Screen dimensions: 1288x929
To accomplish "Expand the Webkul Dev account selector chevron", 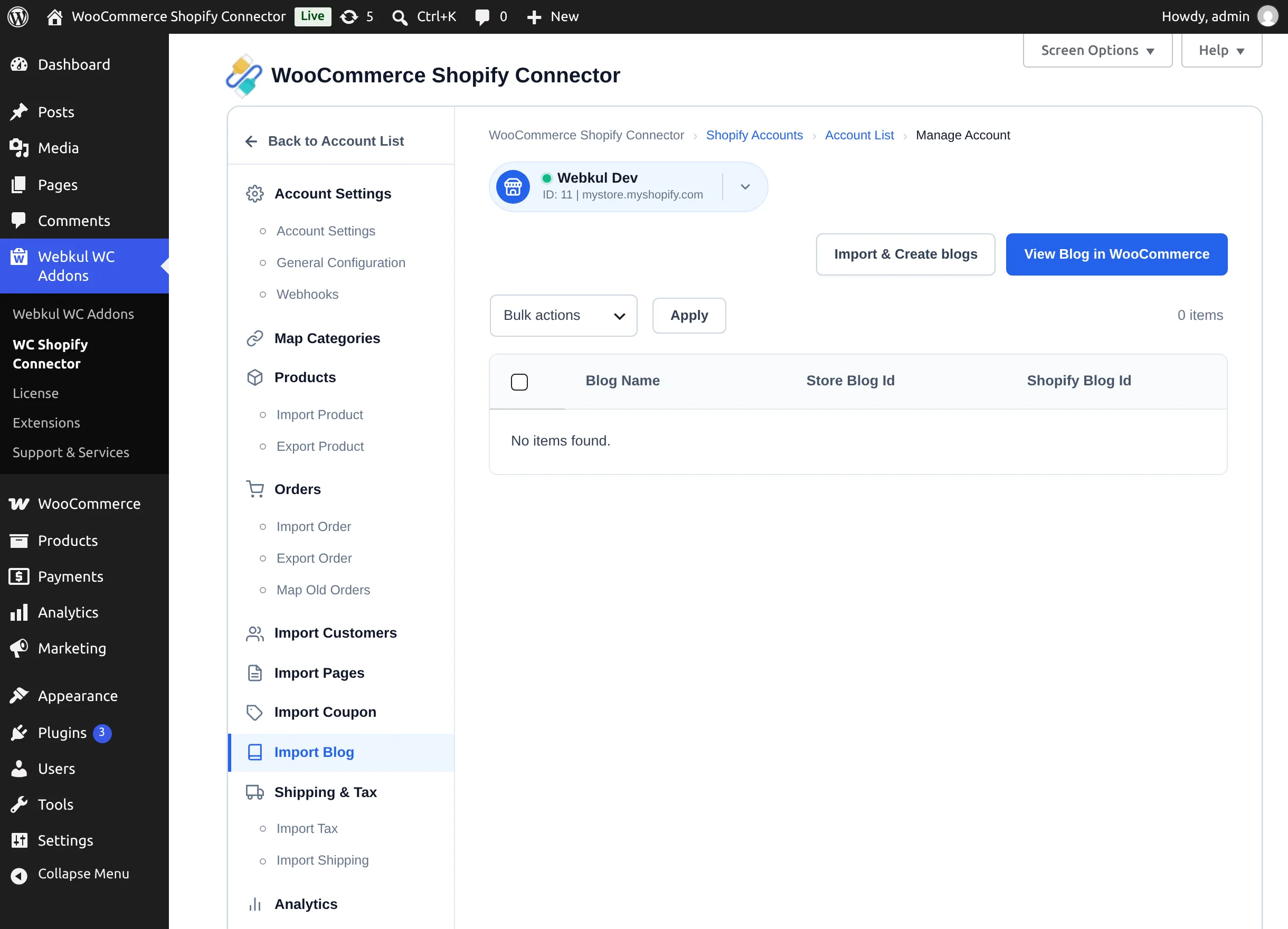I will (745, 187).
